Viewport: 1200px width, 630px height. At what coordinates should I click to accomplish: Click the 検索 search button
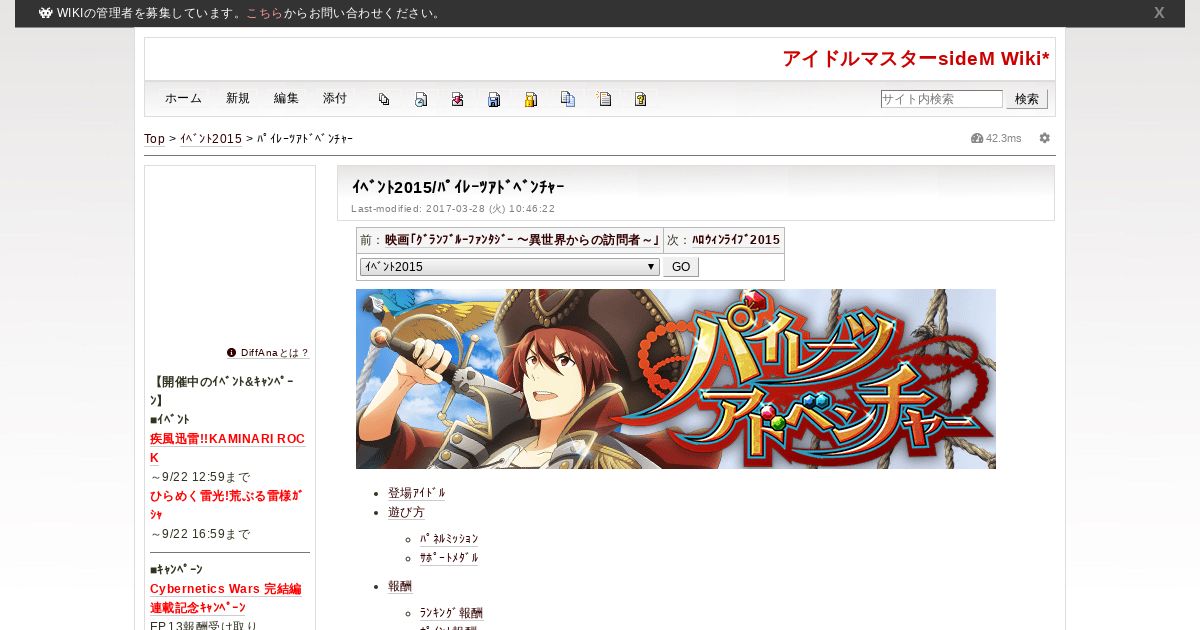click(x=1027, y=99)
